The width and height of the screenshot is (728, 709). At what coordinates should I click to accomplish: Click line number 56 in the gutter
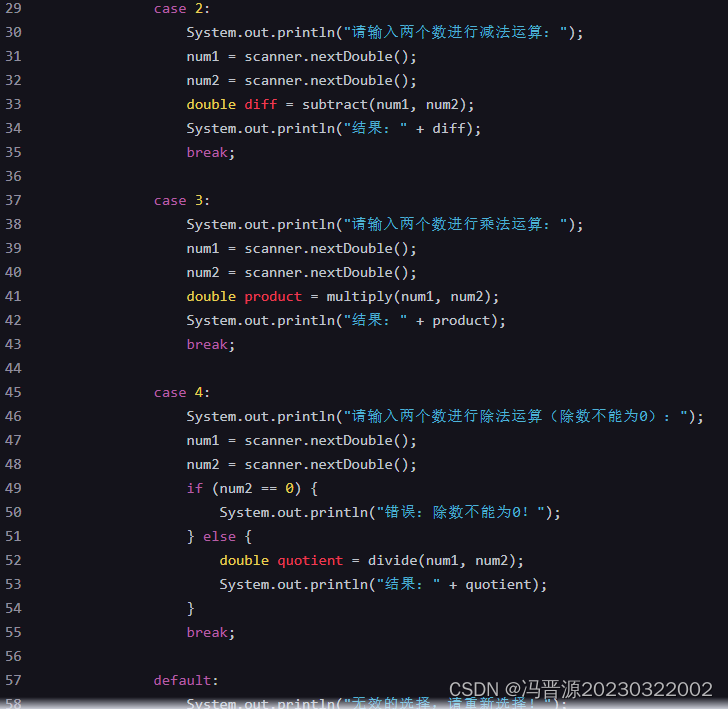click(13, 657)
